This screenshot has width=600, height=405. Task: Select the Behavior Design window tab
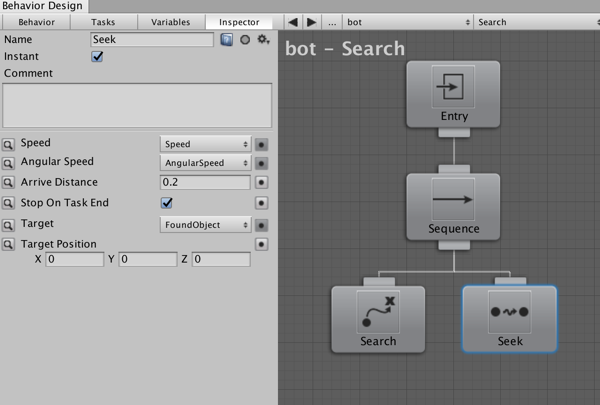(x=43, y=6)
